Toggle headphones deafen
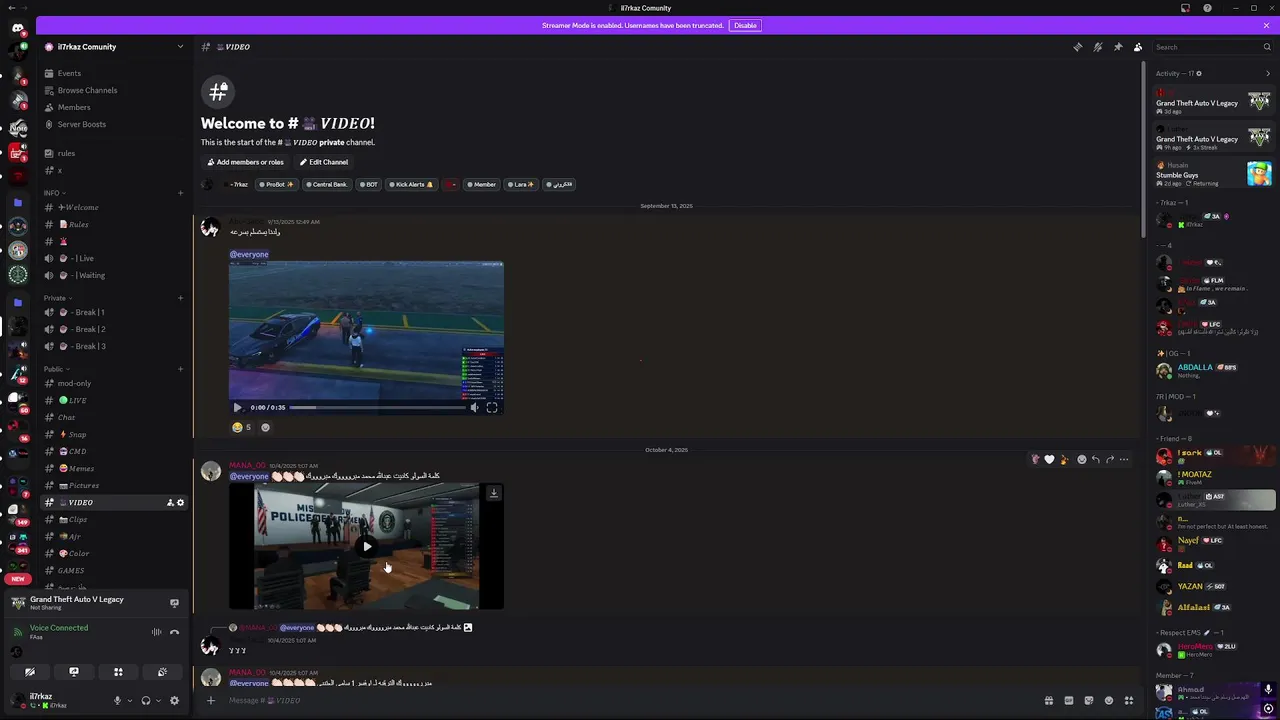The height and width of the screenshot is (720, 1280). [146, 700]
